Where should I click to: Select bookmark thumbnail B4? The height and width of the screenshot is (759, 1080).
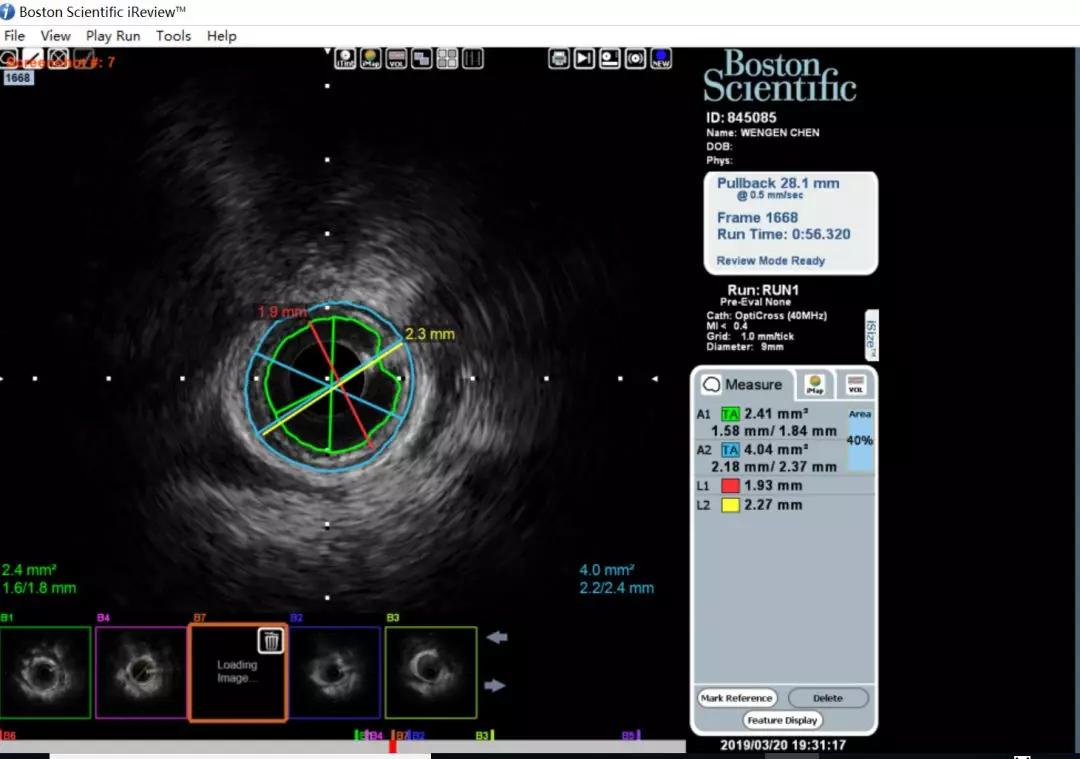coord(142,672)
